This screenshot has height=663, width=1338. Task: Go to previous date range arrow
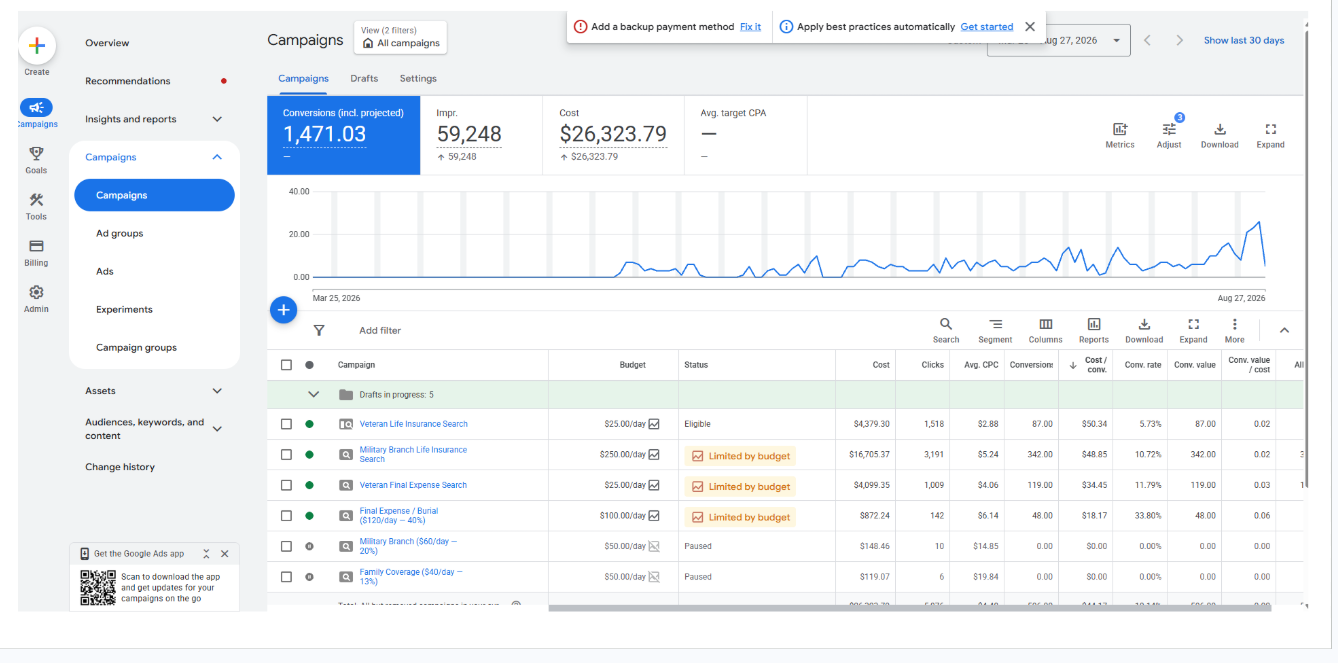click(1147, 40)
